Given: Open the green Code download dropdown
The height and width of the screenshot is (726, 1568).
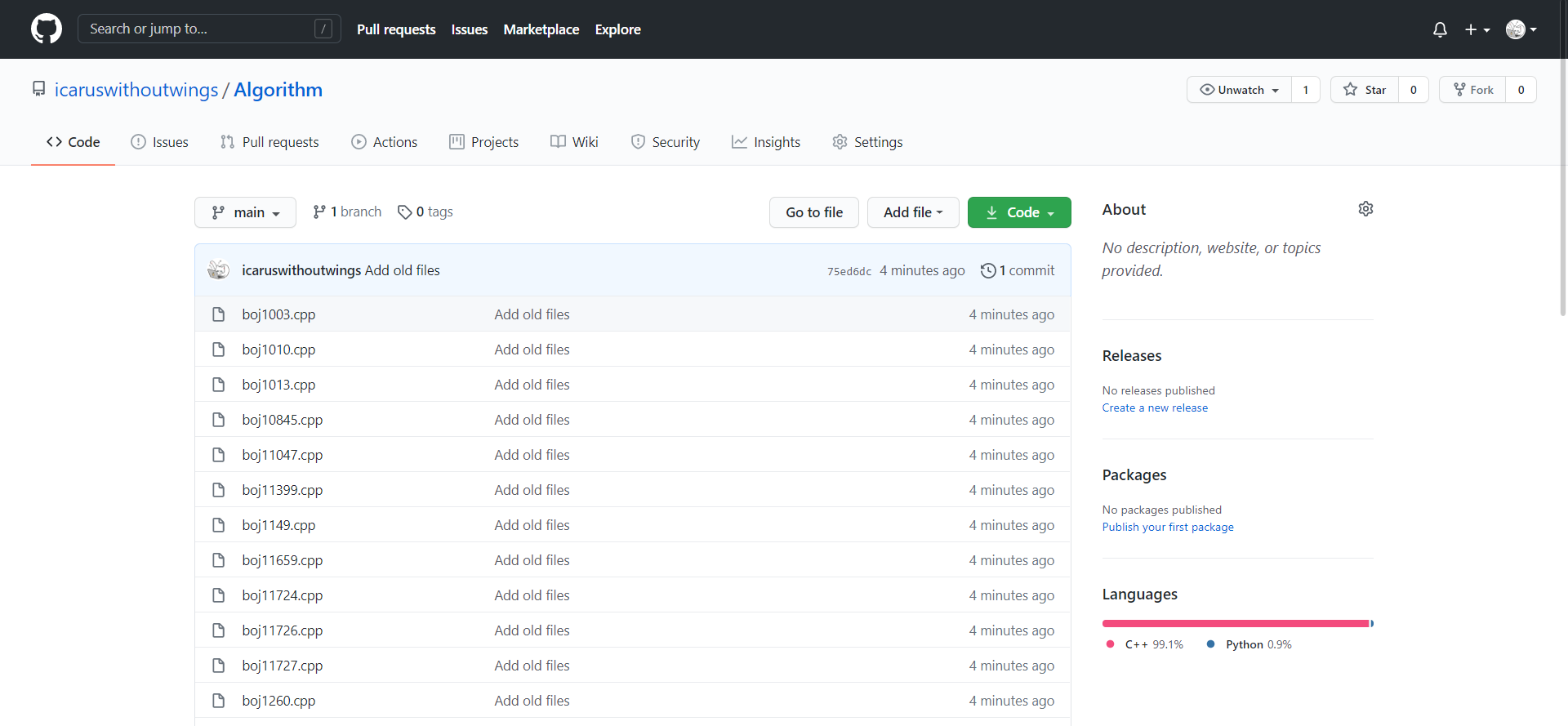Looking at the screenshot, I should [x=1019, y=212].
